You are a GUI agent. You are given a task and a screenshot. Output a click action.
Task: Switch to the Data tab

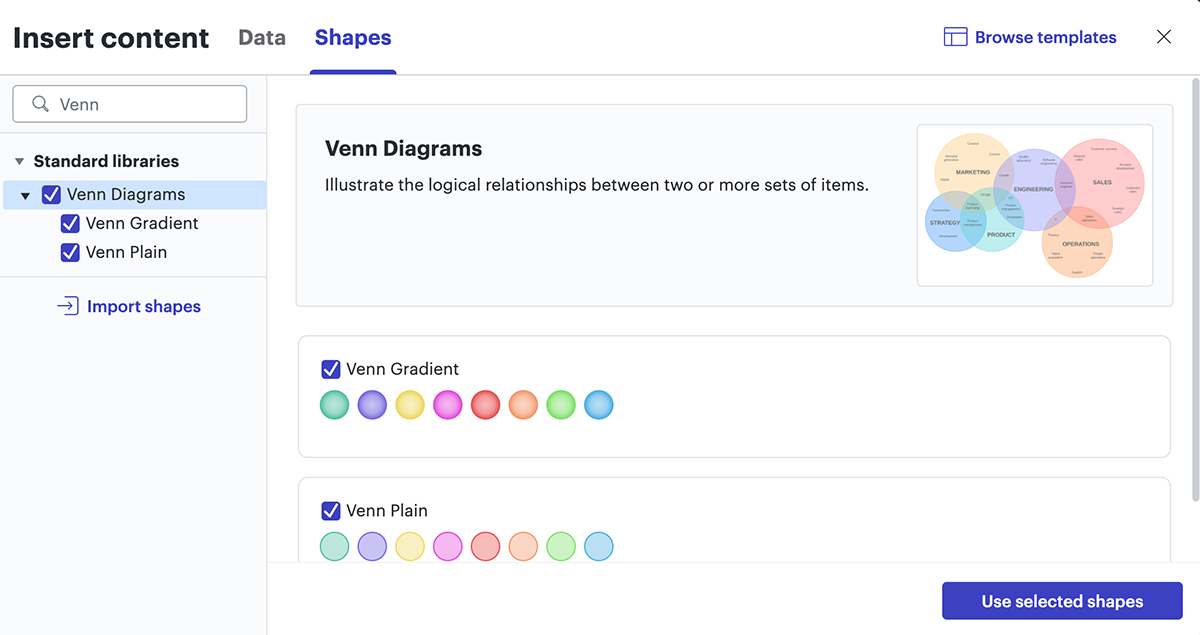click(x=261, y=37)
